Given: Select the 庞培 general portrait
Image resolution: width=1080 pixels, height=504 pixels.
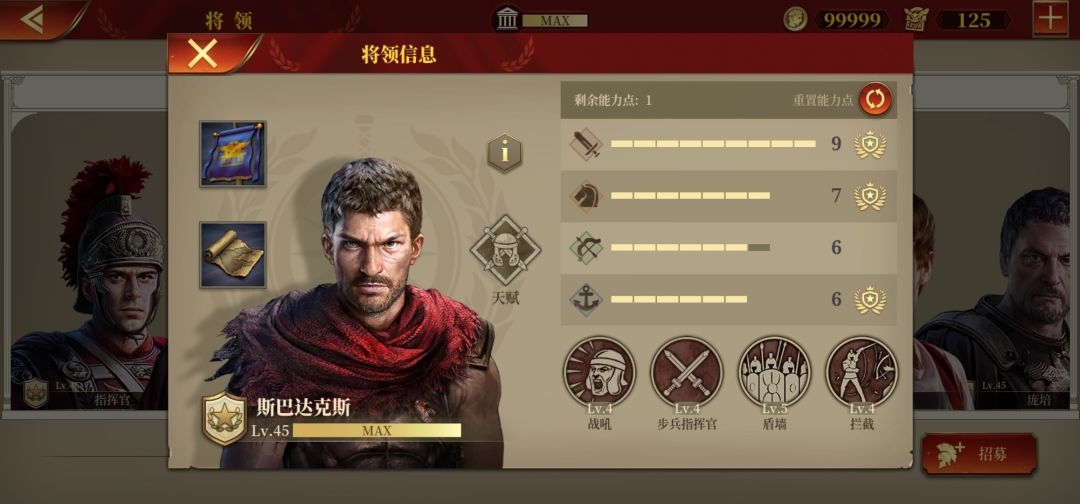Looking at the screenshot, I should pyautogui.click(x=997, y=298).
